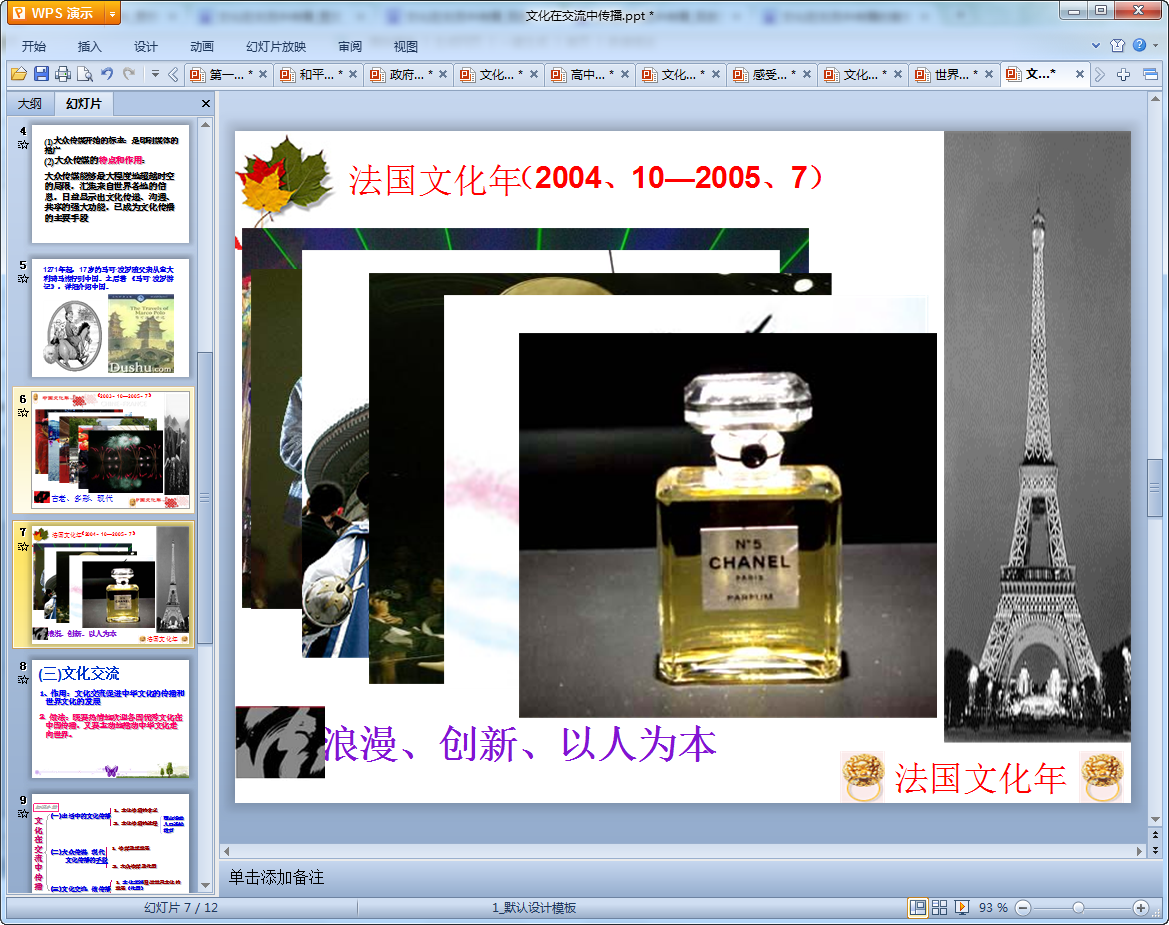Close the 高中... document tab

click(625, 74)
